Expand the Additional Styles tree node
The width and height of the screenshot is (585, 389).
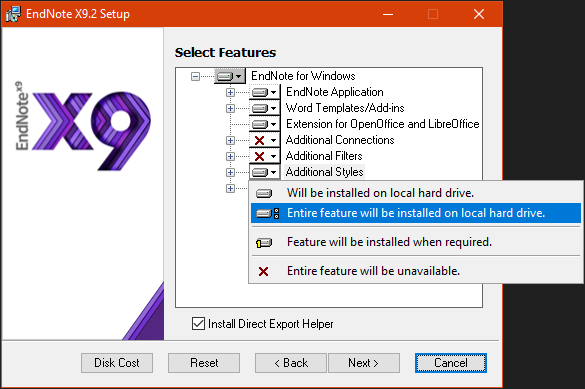(x=230, y=173)
